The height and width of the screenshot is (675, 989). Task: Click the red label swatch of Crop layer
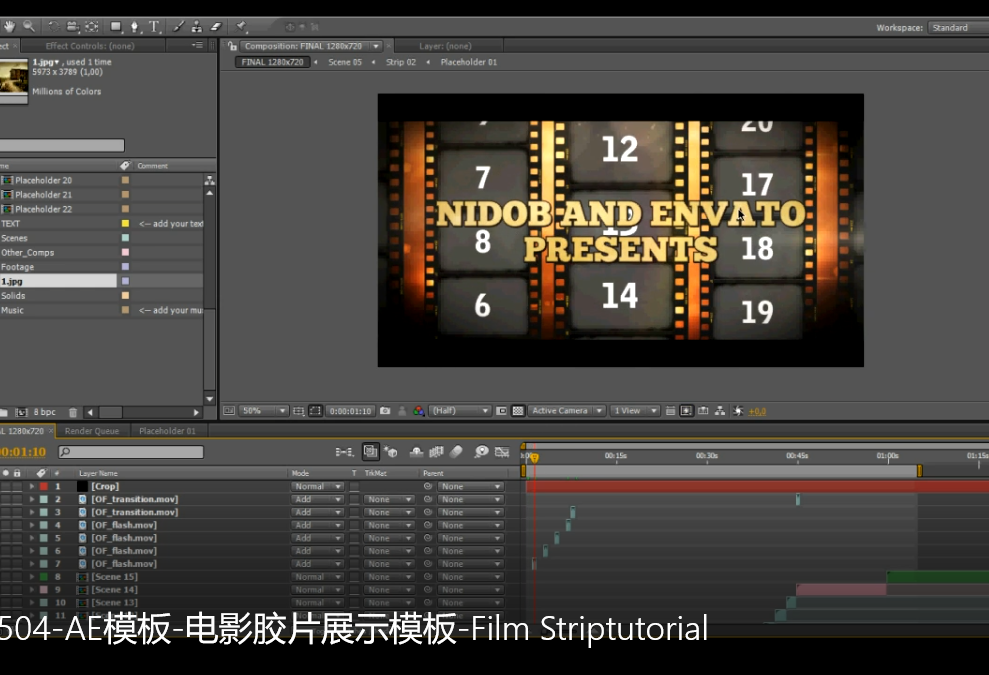click(44, 486)
